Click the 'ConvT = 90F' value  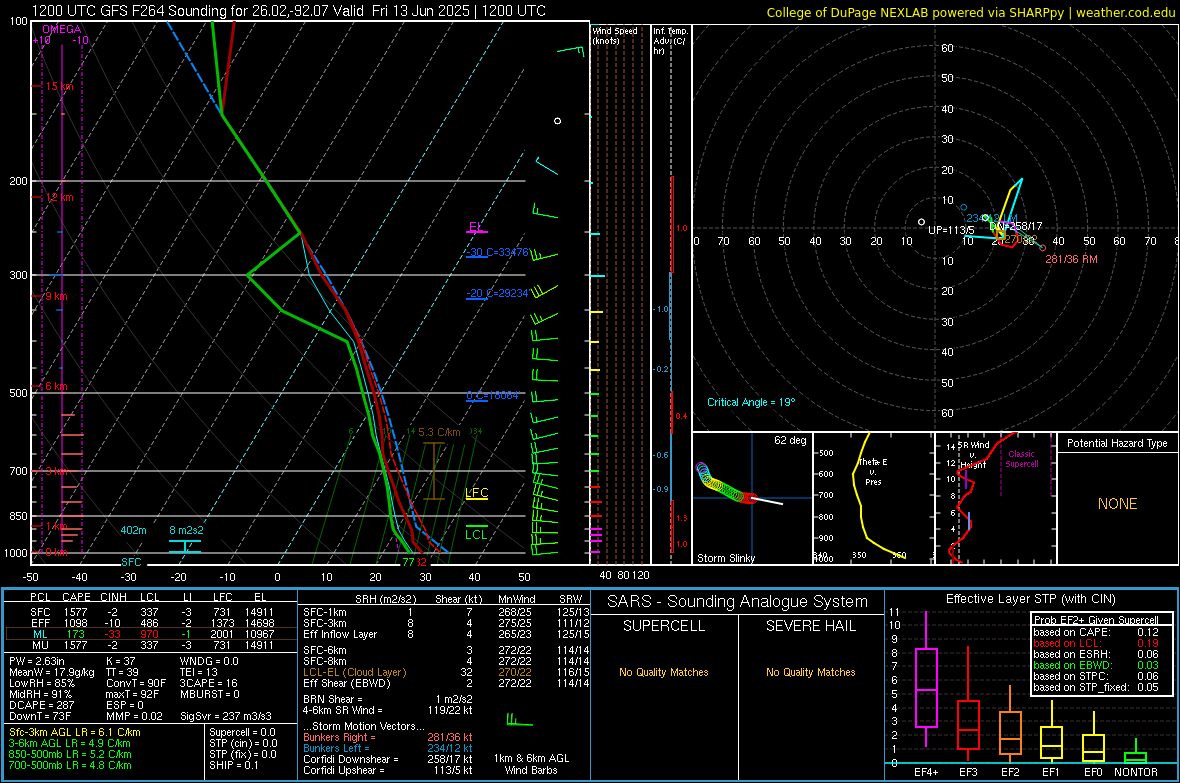136,683
